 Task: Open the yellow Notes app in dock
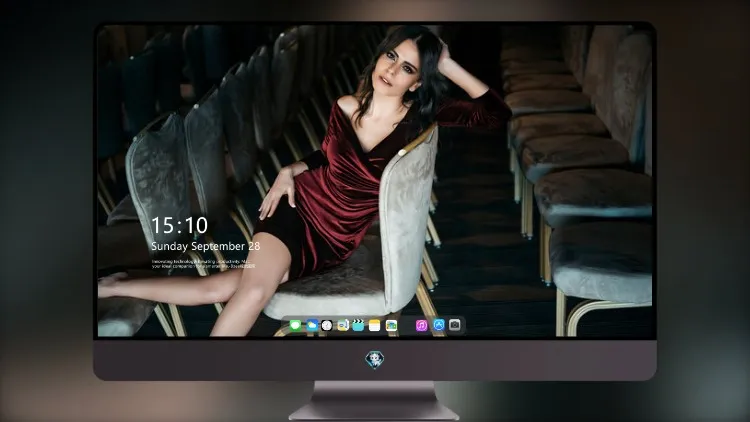(375, 325)
